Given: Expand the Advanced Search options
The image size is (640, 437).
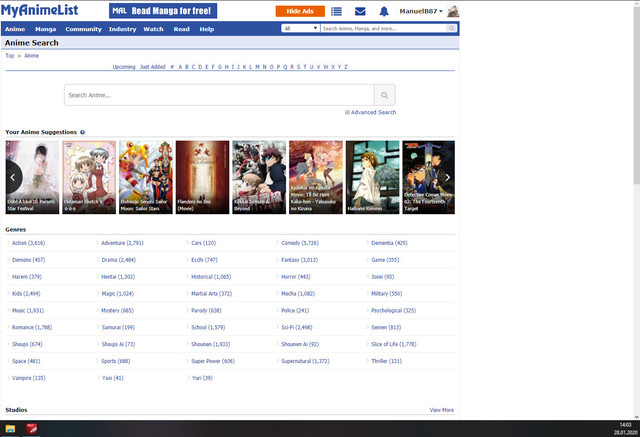Looking at the screenshot, I should coord(370,112).
